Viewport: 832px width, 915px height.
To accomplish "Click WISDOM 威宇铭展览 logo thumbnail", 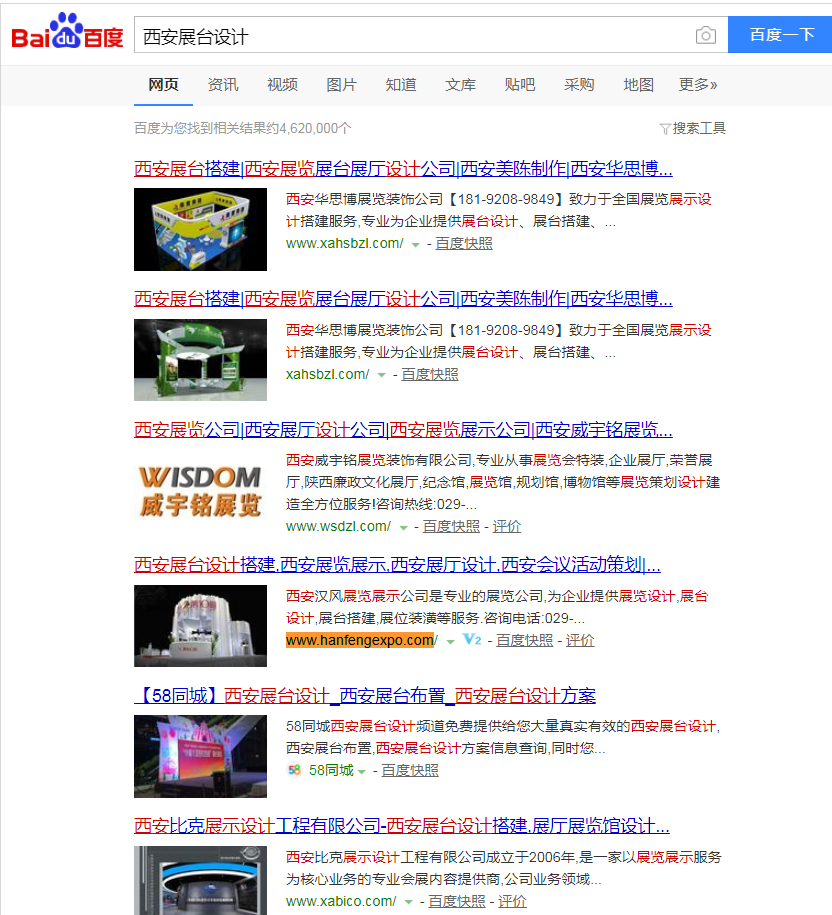I will (200, 491).
